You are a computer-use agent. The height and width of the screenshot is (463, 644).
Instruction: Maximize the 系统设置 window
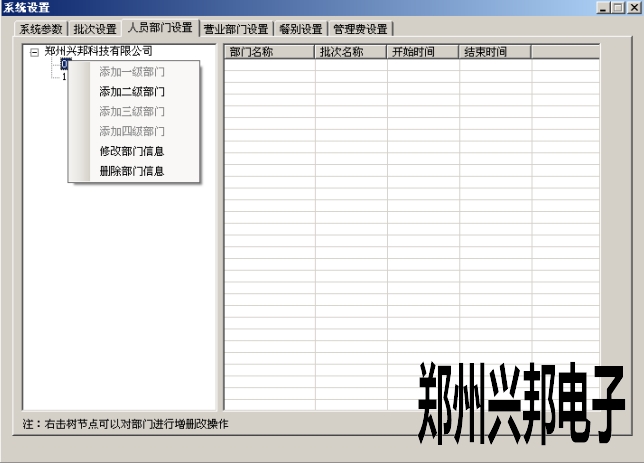coord(618,7)
